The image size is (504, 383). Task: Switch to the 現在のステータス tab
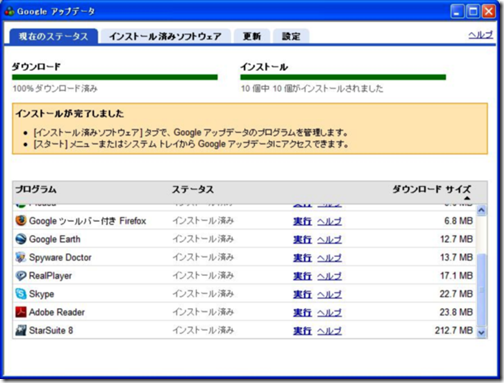tap(54, 36)
